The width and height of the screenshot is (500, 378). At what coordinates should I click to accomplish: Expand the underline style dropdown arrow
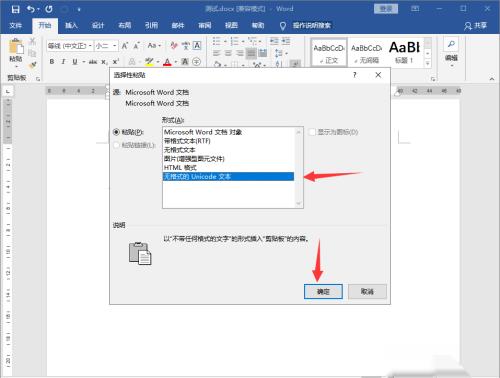coord(83,62)
